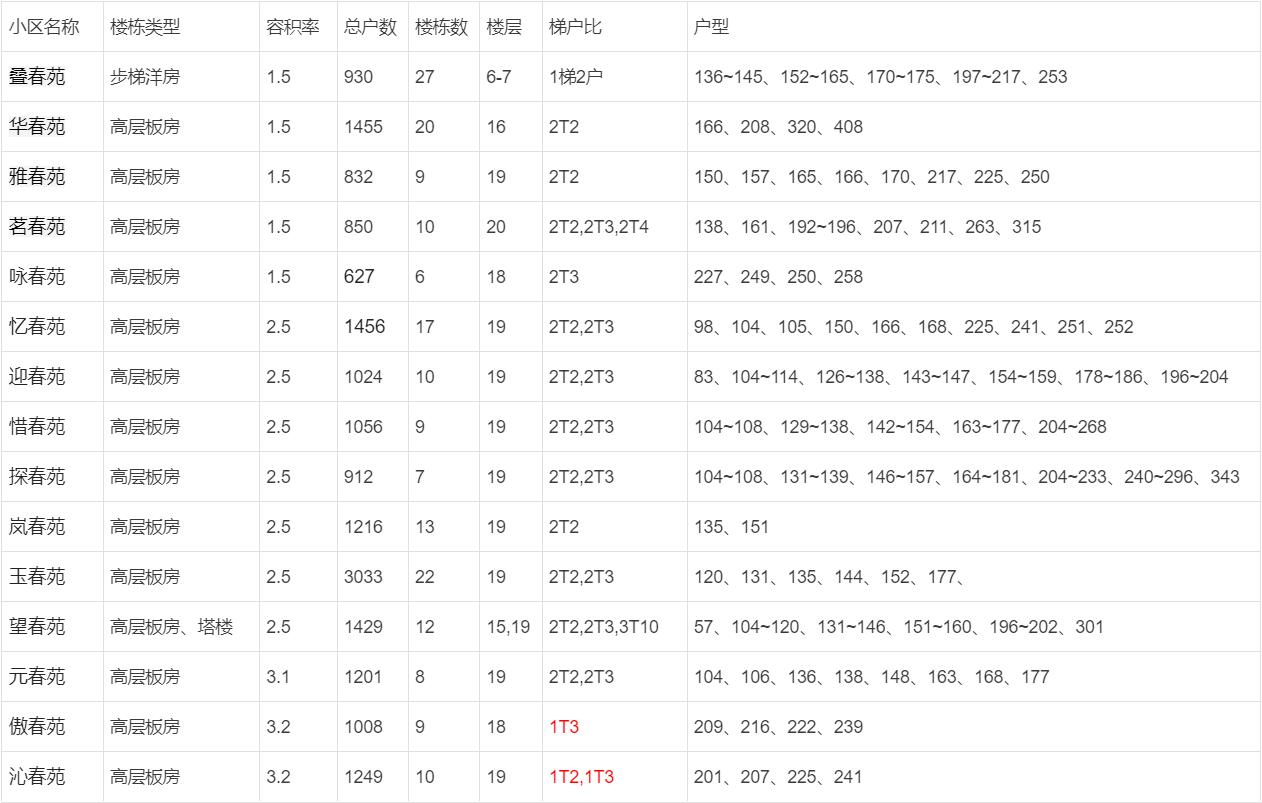Select the 6-7 floors cell
The image size is (1262, 803).
(499, 77)
